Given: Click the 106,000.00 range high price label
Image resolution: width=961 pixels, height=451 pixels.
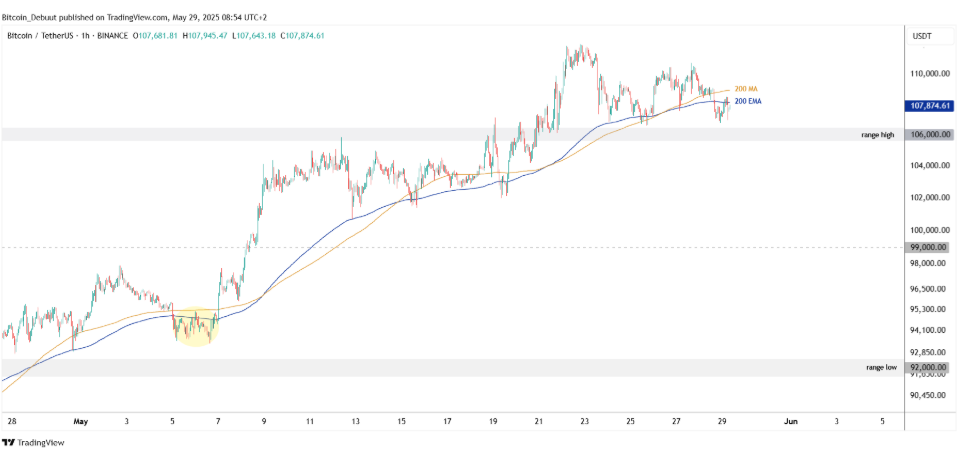Looking at the screenshot, I should pyautogui.click(x=930, y=135).
